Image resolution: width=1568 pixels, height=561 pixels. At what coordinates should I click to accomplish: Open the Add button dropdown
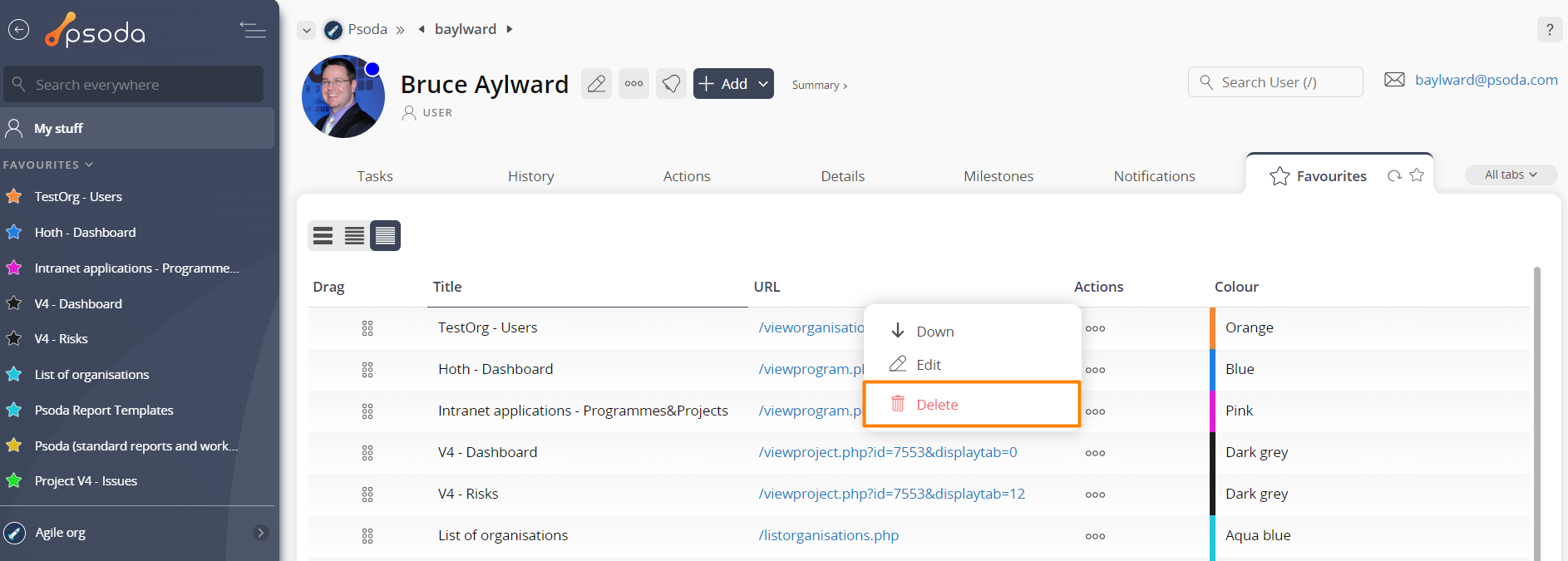point(762,83)
